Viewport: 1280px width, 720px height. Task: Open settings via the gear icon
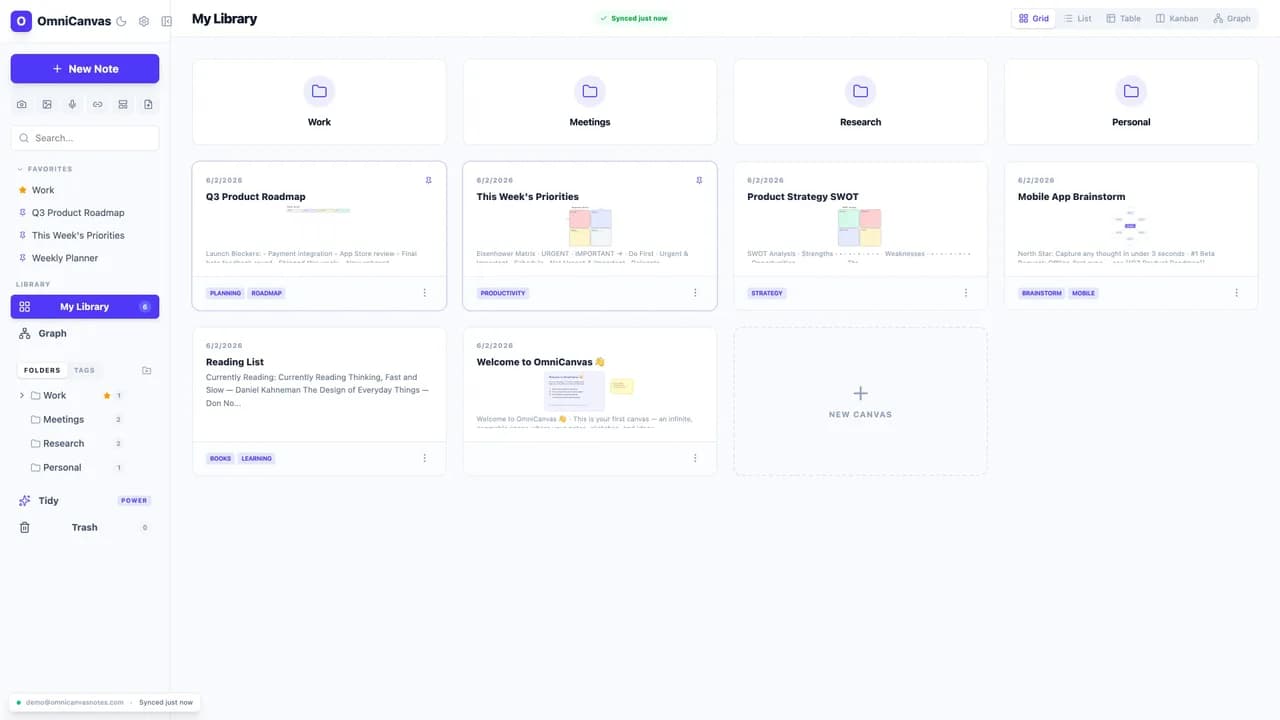(x=144, y=21)
